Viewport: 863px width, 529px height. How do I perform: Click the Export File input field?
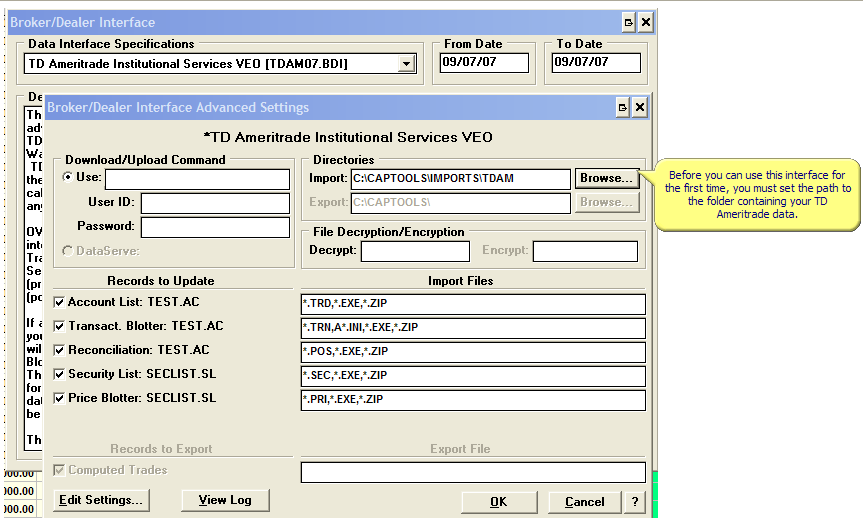[473, 472]
